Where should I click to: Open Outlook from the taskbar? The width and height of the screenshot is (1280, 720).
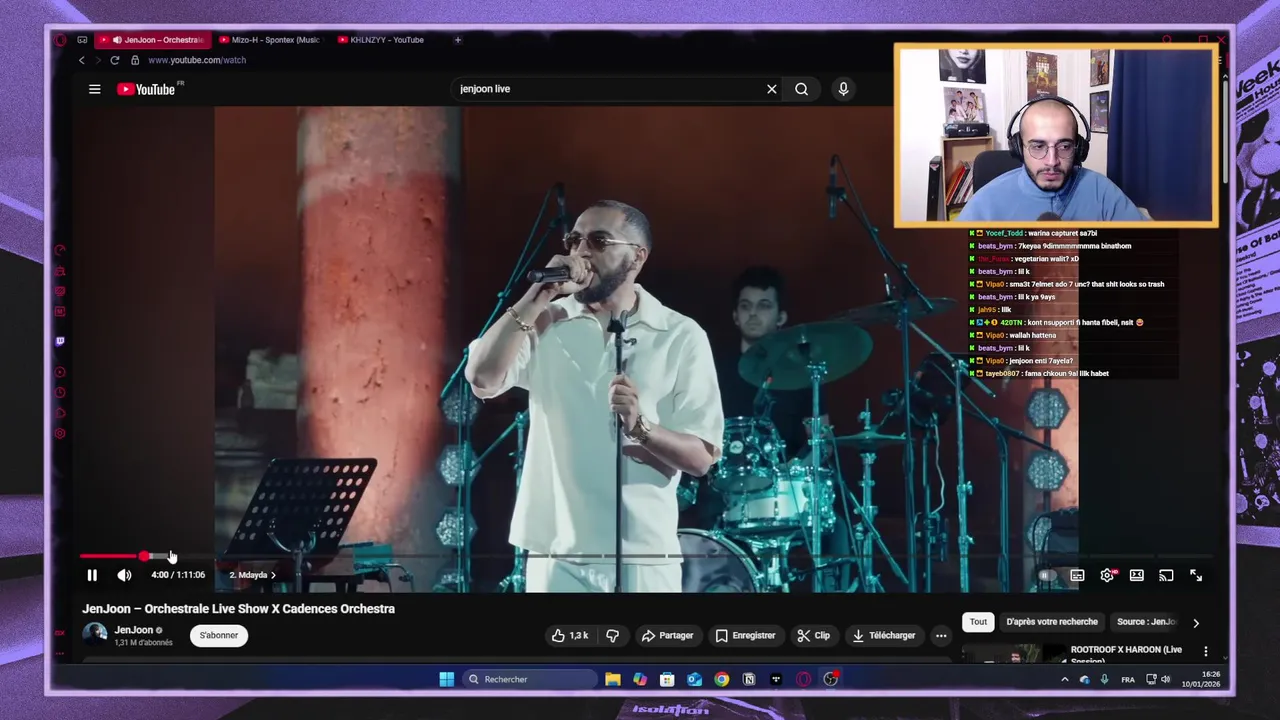[x=694, y=679]
